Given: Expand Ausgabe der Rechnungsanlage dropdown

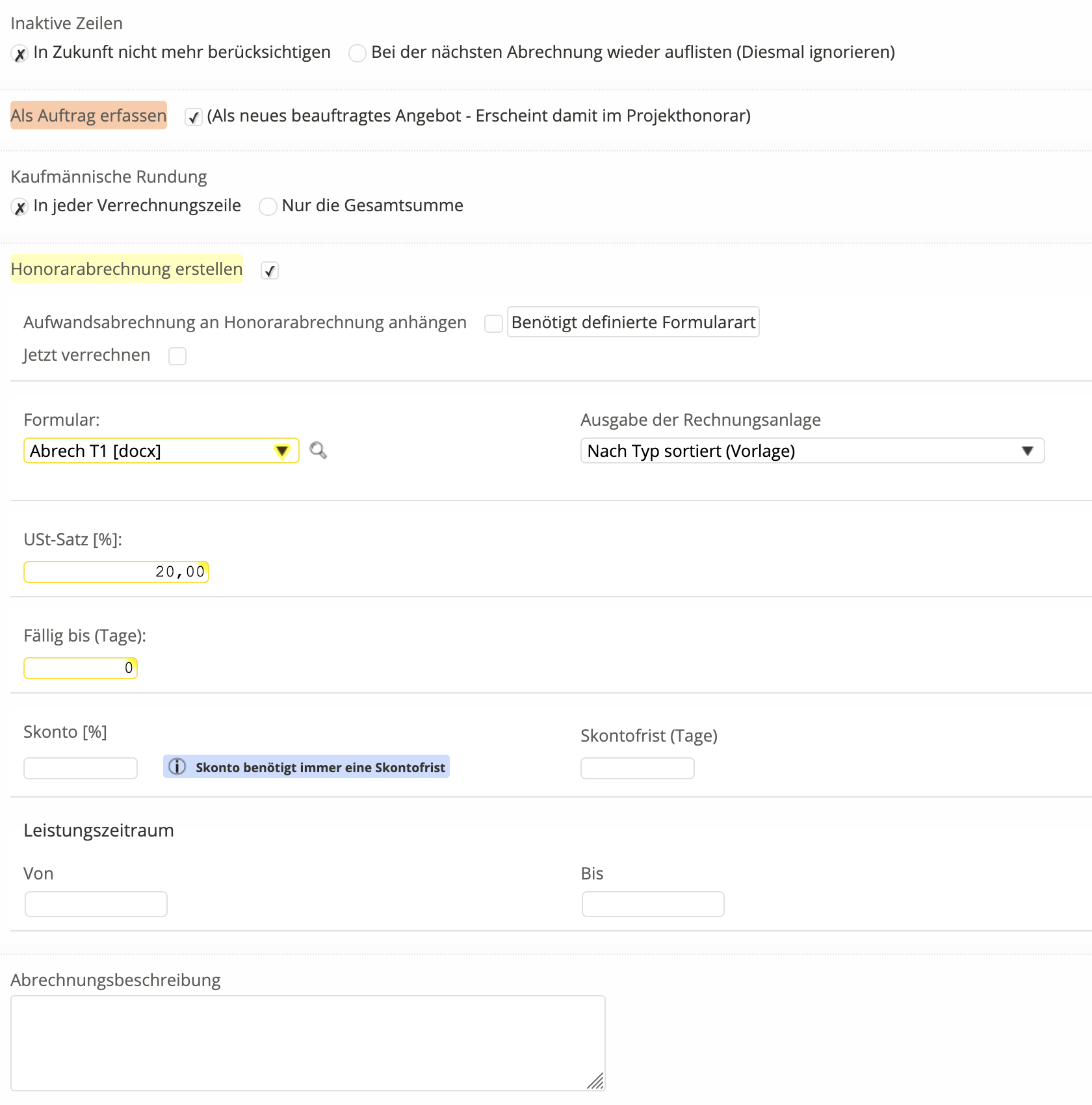Looking at the screenshot, I should tap(812, 451).
